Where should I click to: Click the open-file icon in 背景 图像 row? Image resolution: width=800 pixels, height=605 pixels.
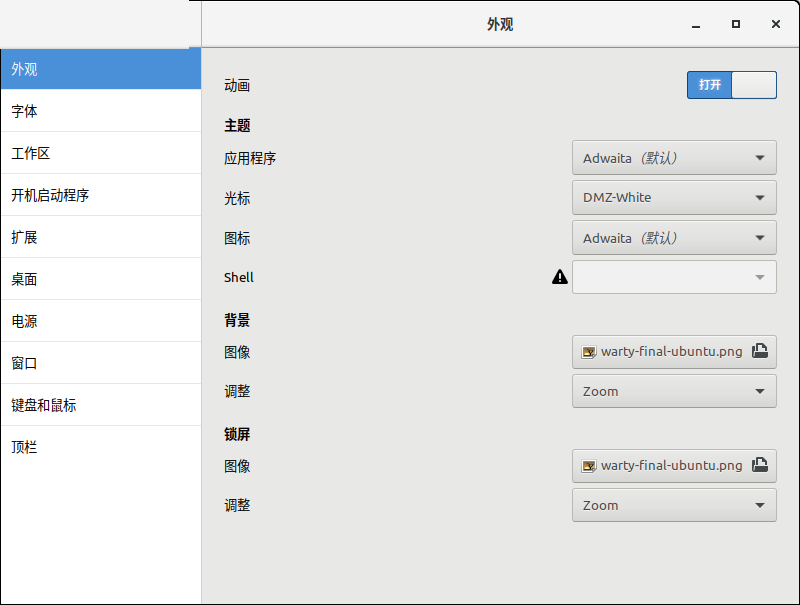[x=760, y=351]
